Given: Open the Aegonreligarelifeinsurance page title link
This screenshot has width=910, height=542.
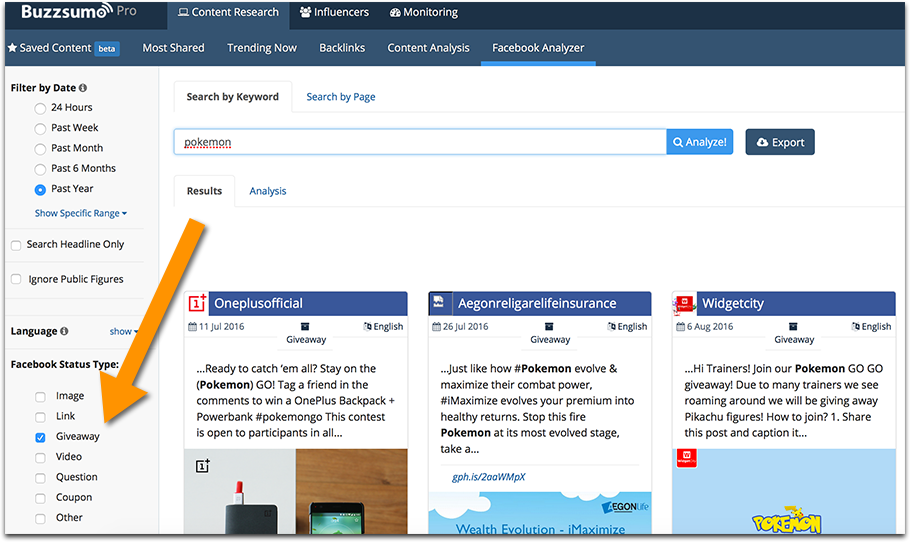Looking at the screenshot, I should 537,303.
